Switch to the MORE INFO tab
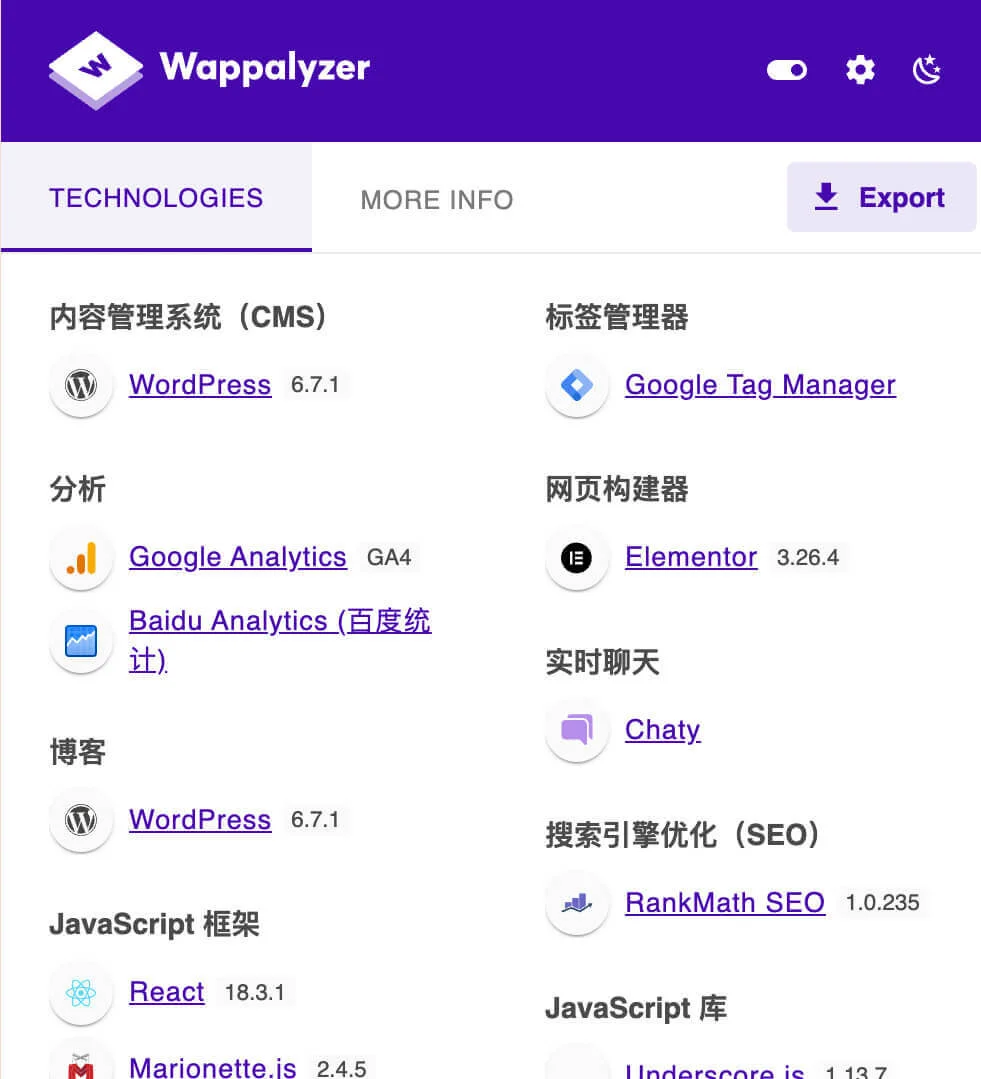981x1079 pixels. 437,199
